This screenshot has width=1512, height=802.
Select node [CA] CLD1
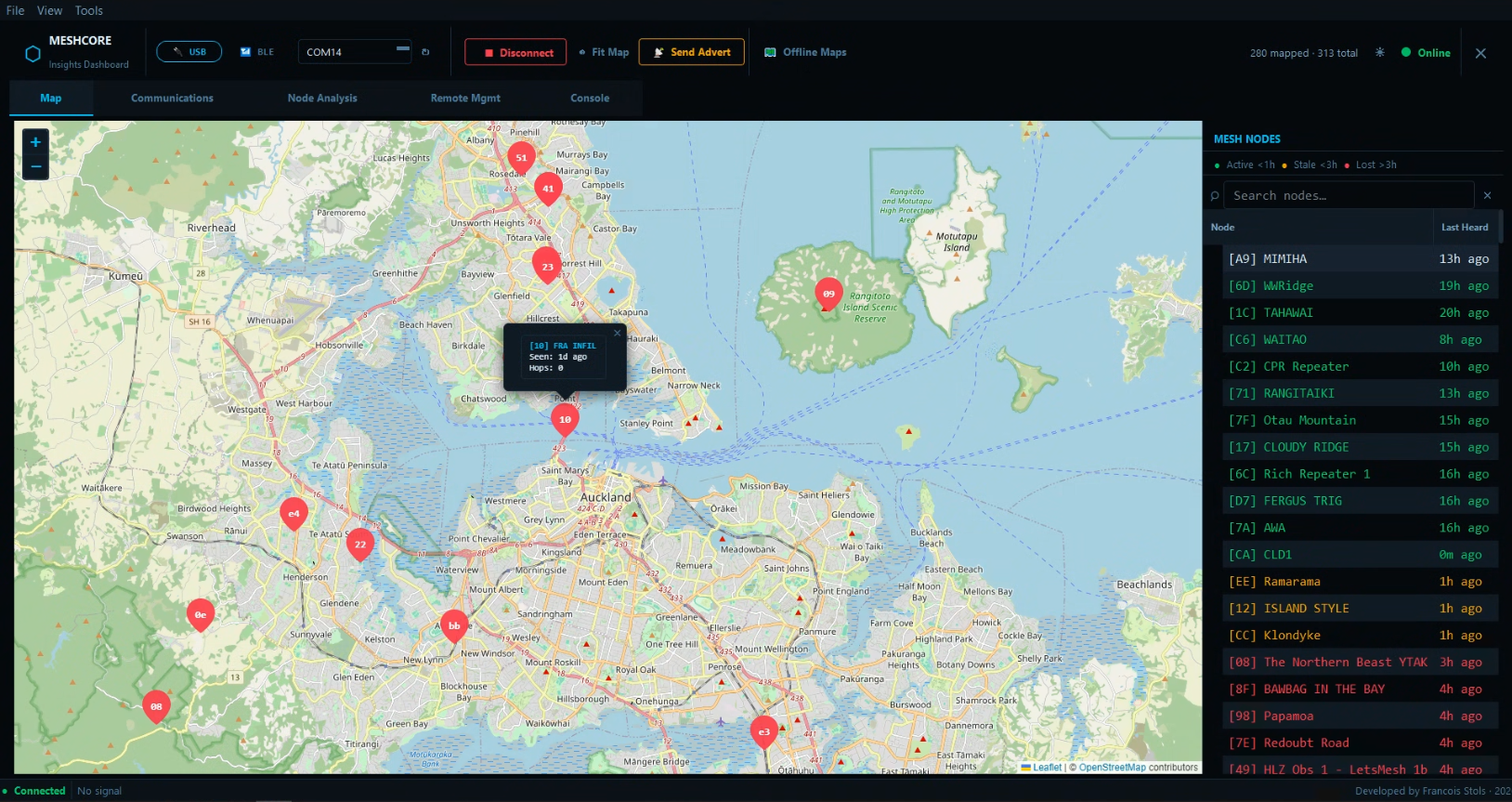pos(1359,555)
